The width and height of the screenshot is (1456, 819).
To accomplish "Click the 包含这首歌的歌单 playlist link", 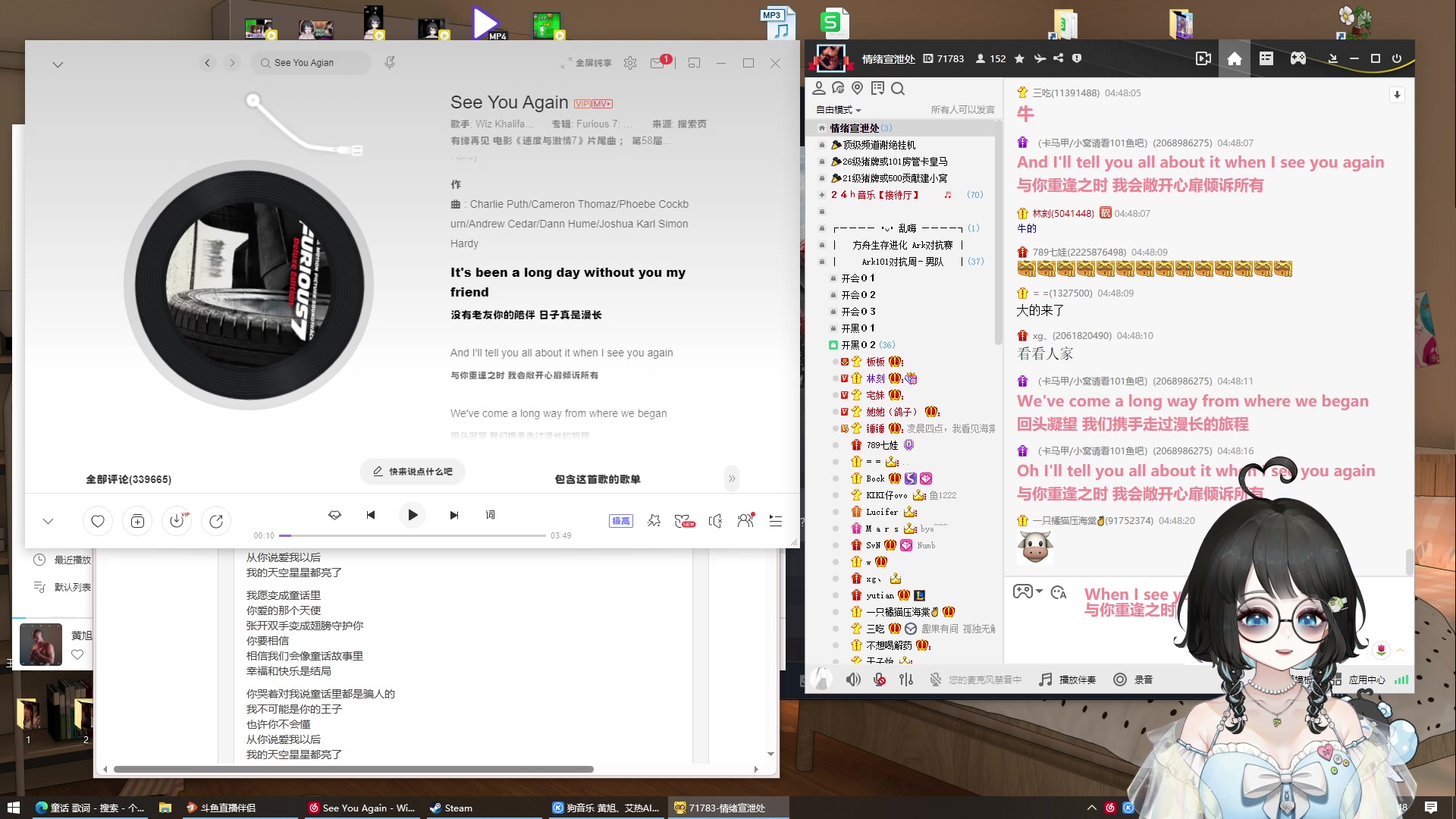I will 598,479.
